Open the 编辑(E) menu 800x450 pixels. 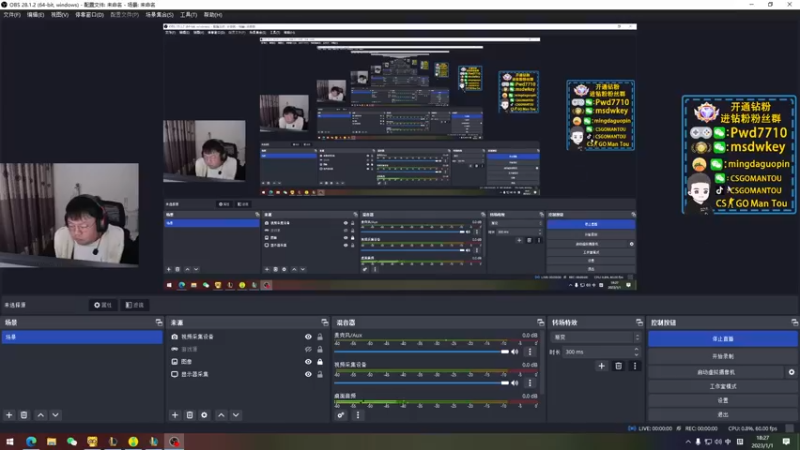[x=35, y=15]
